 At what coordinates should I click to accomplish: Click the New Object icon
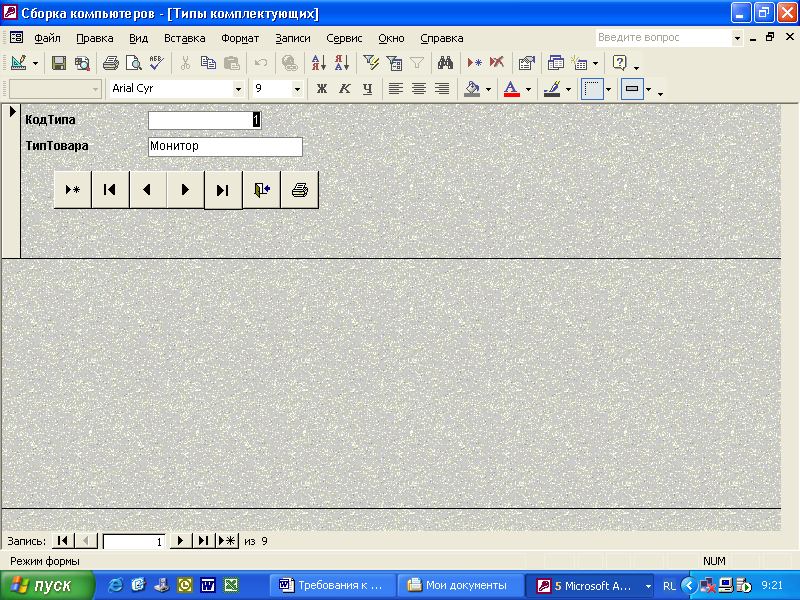(x=579, y=63)
